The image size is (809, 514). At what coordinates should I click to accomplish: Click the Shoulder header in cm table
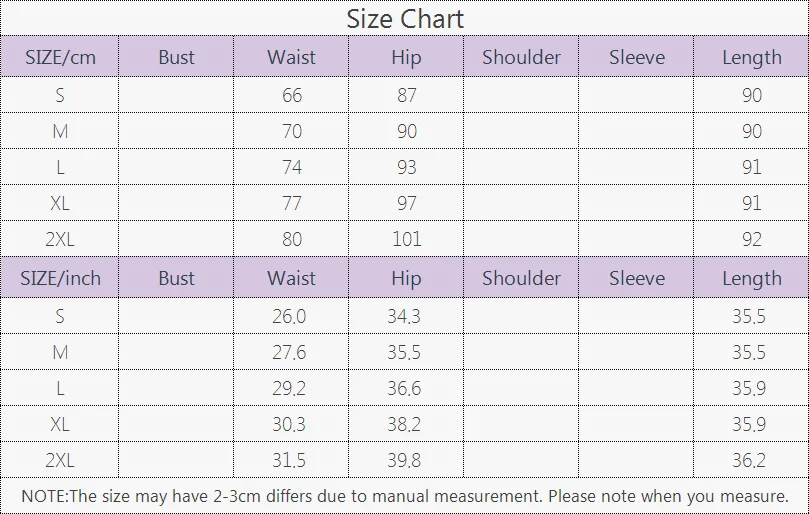pos(521,57)
